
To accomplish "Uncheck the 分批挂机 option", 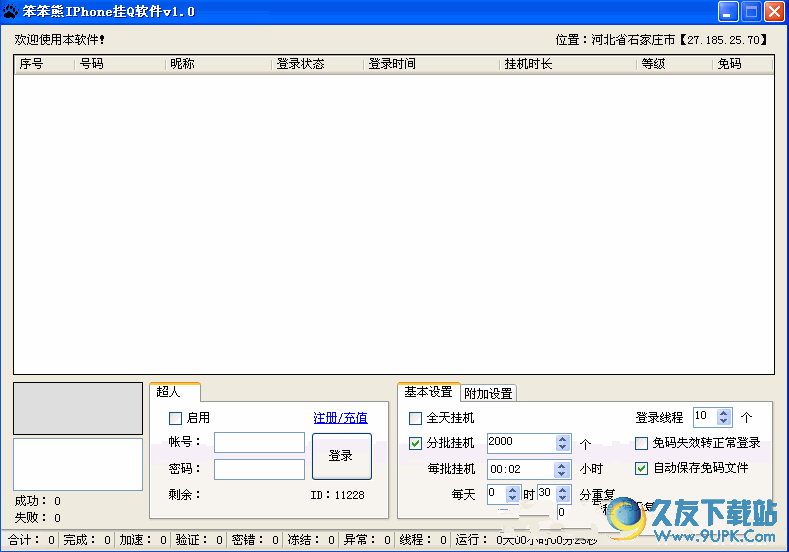I will tap(415, 443).
